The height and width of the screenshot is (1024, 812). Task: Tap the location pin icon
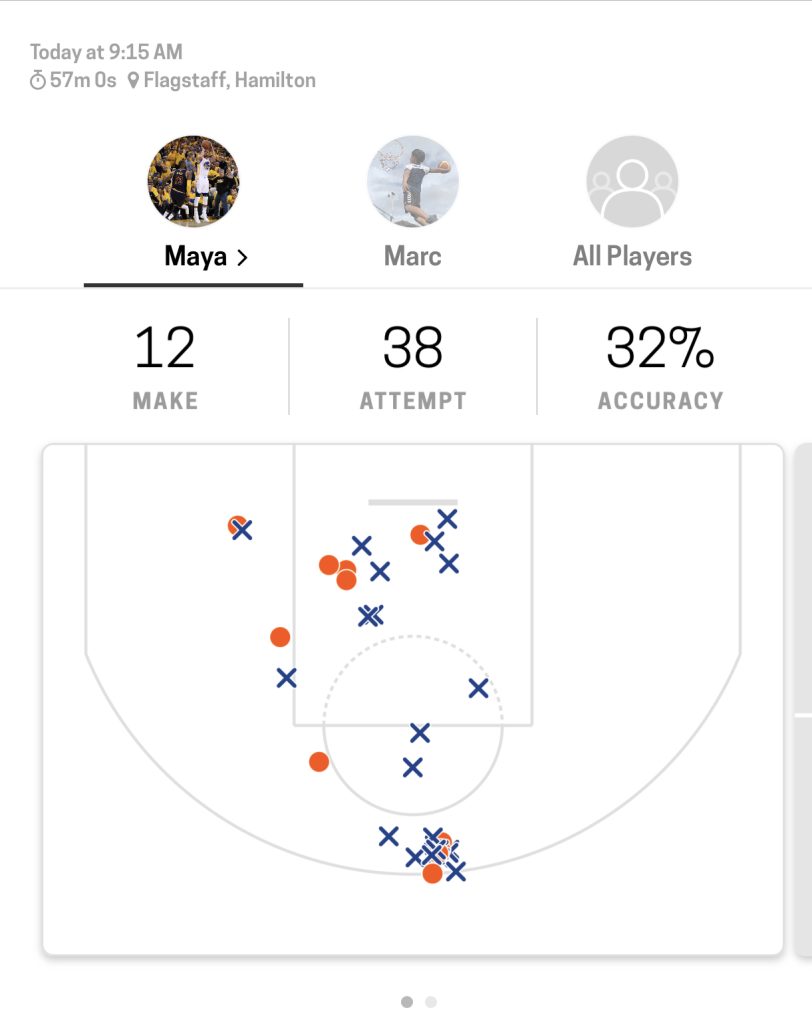tap(133, 81)
